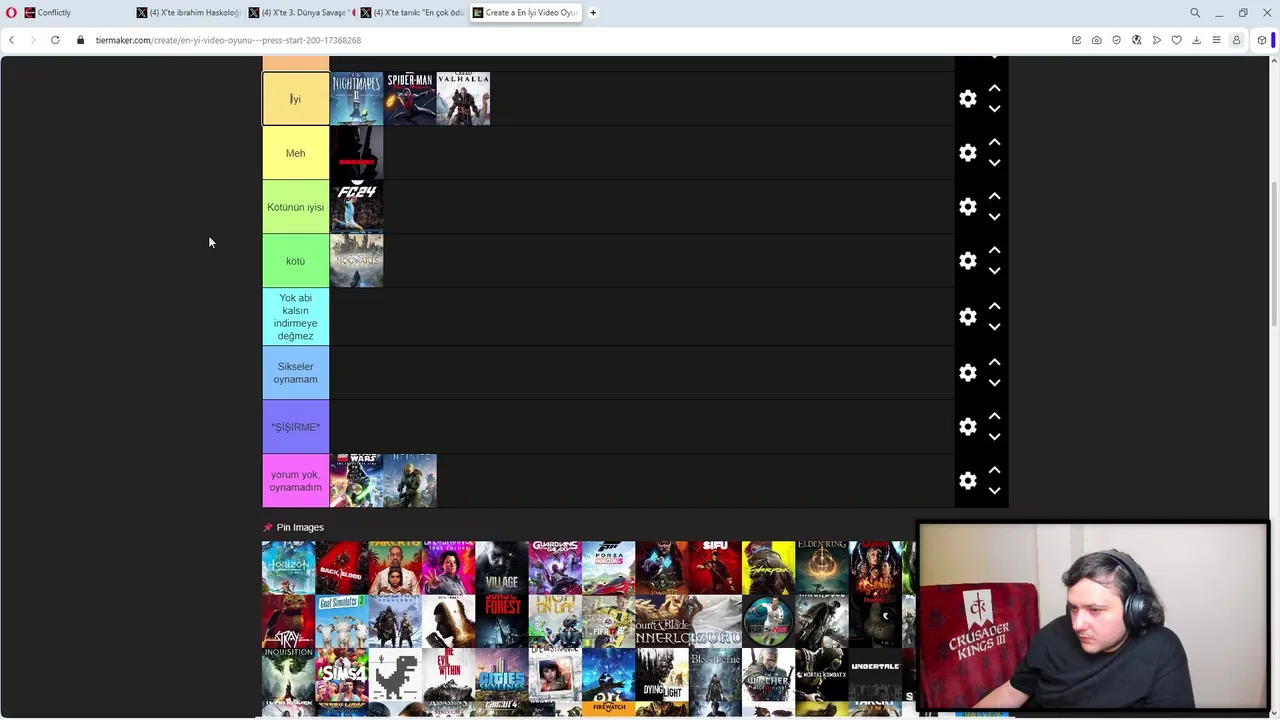Pick Goat Simulator 3 cover from pool
This screenshot has width=1280, height=720.
point(342,621)
